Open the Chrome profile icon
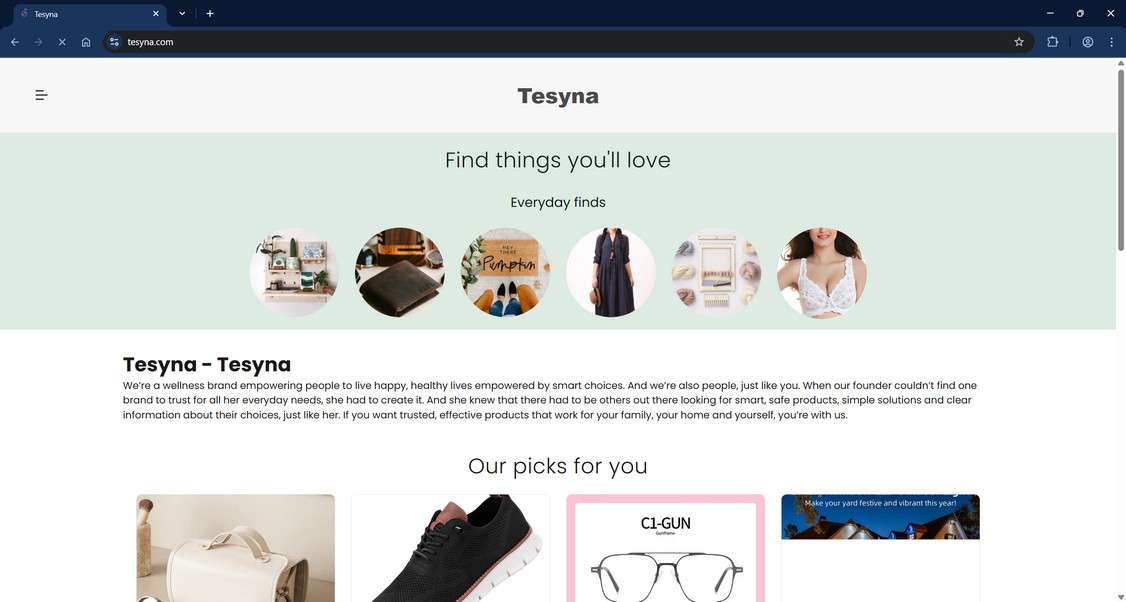 click(x=1087, y=42)
